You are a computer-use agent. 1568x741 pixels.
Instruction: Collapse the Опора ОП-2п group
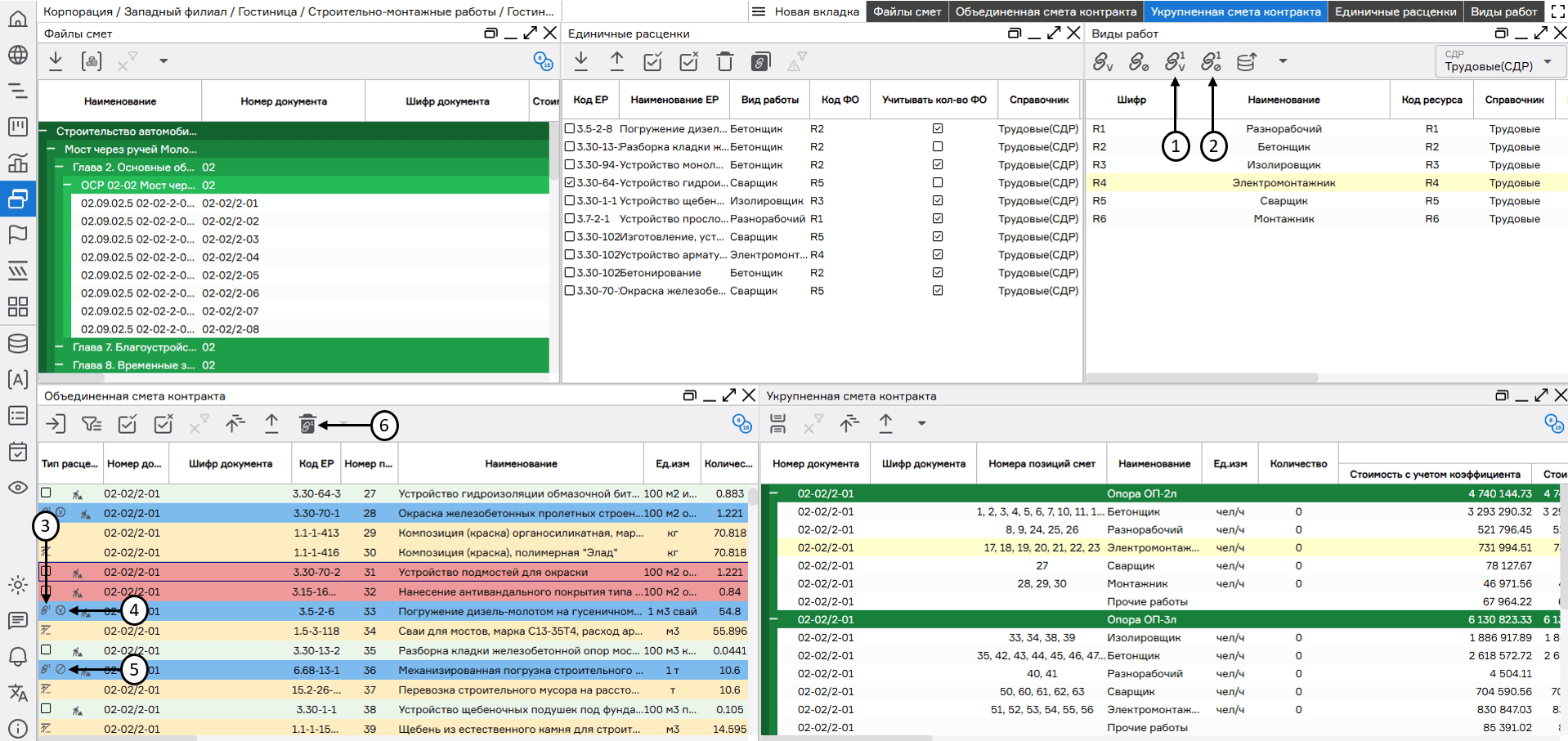point(773,493)
